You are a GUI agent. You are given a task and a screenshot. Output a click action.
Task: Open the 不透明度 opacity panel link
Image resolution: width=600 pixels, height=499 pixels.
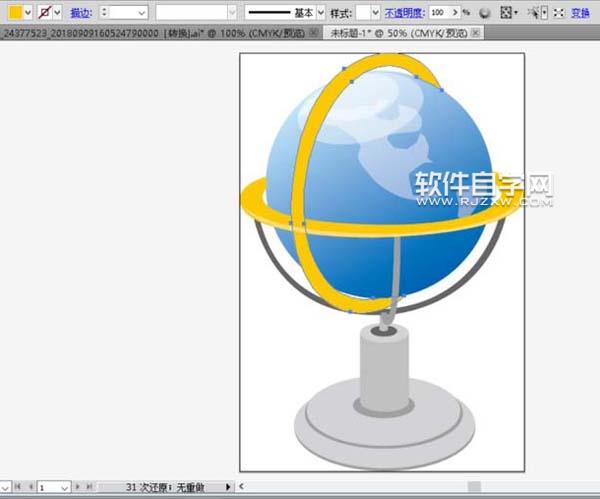point(404,13)
